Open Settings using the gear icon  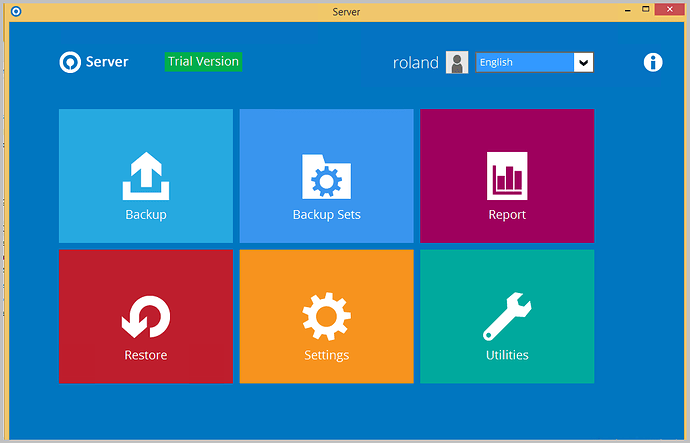pos(326,318)
